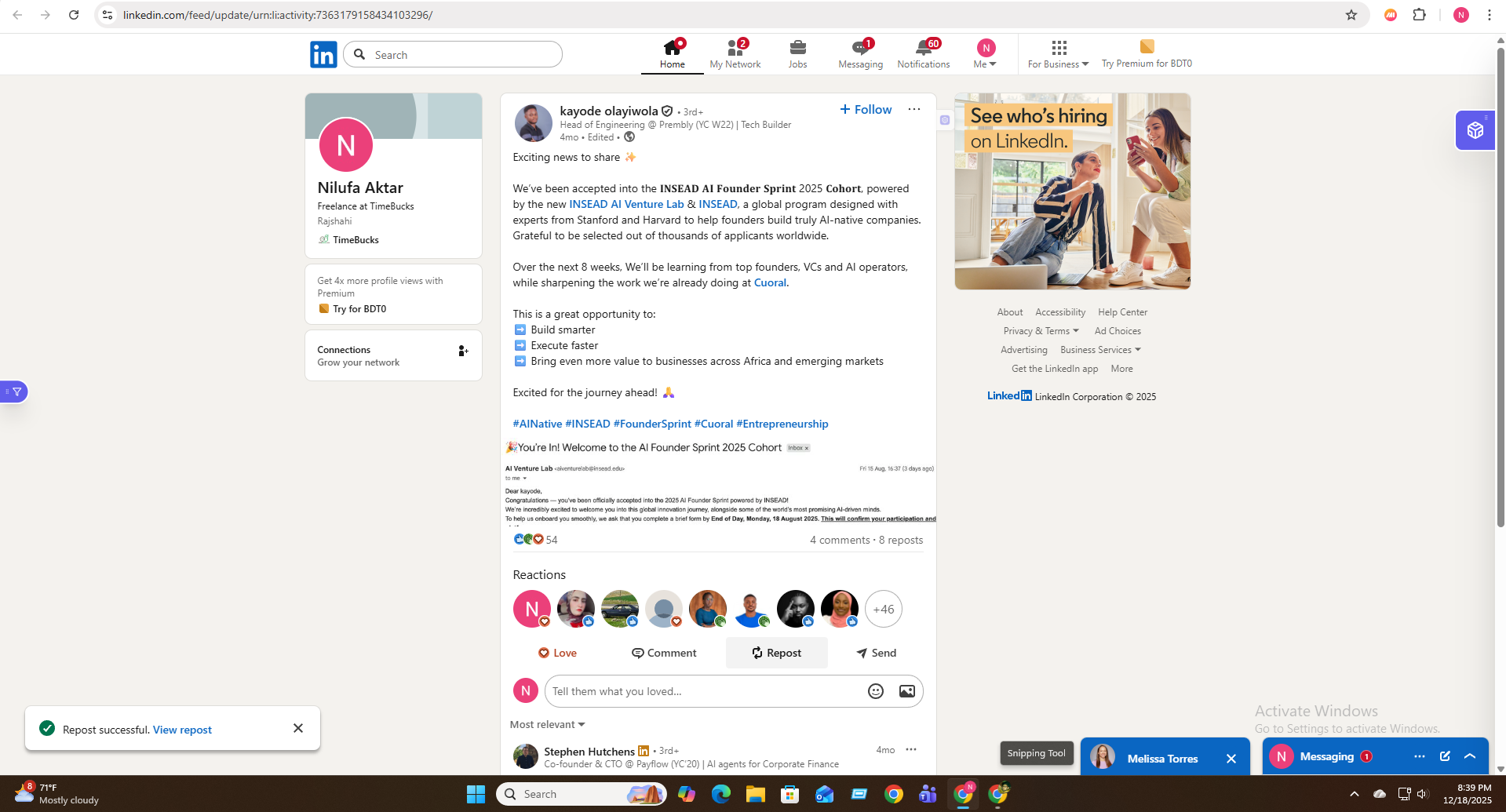Open messaging overlay options menu

point(1420,756)
